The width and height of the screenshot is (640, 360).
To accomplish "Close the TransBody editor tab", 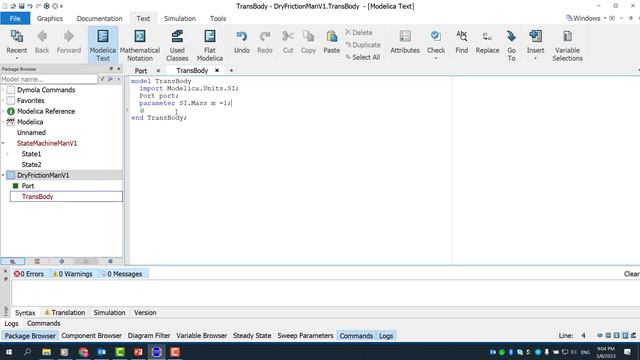I will click(x=217, y=70).
